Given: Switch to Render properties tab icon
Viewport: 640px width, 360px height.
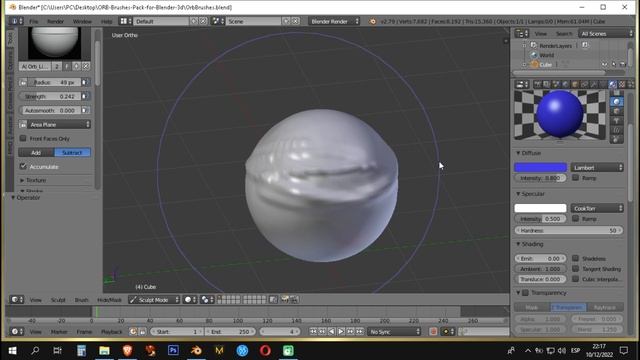Looking at the screenshot, I should click(x=538, y=84).
